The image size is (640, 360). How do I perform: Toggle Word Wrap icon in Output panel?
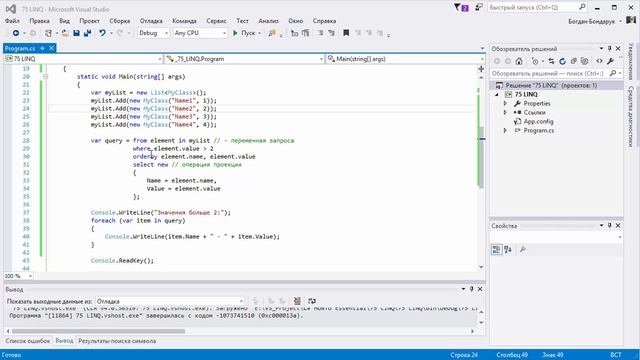(x=312, y=301)
